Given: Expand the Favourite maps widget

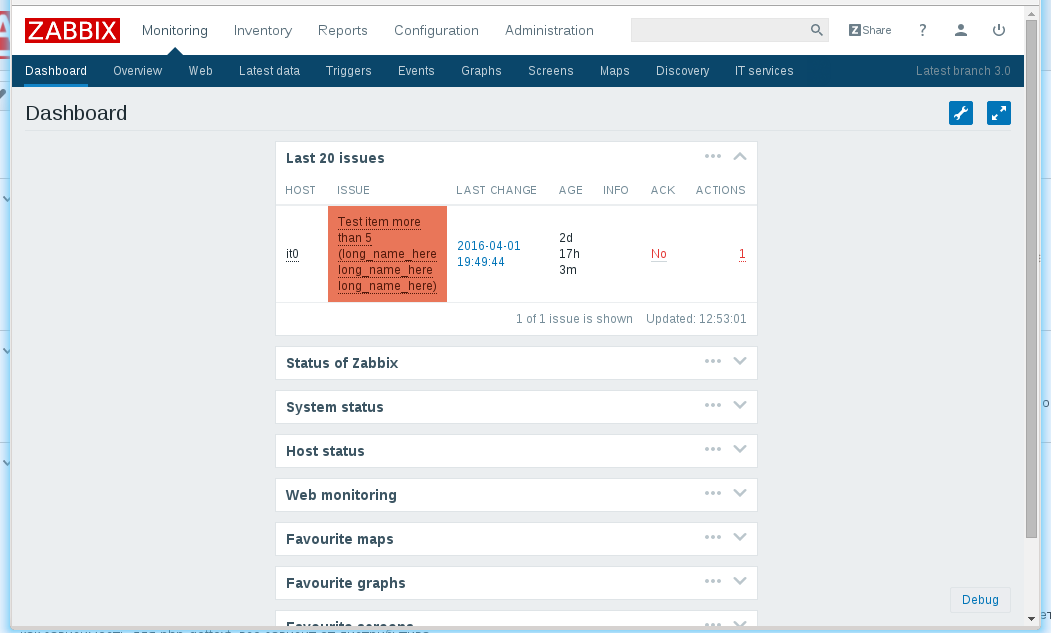Looking at the screenshot, I should (740, 537).
